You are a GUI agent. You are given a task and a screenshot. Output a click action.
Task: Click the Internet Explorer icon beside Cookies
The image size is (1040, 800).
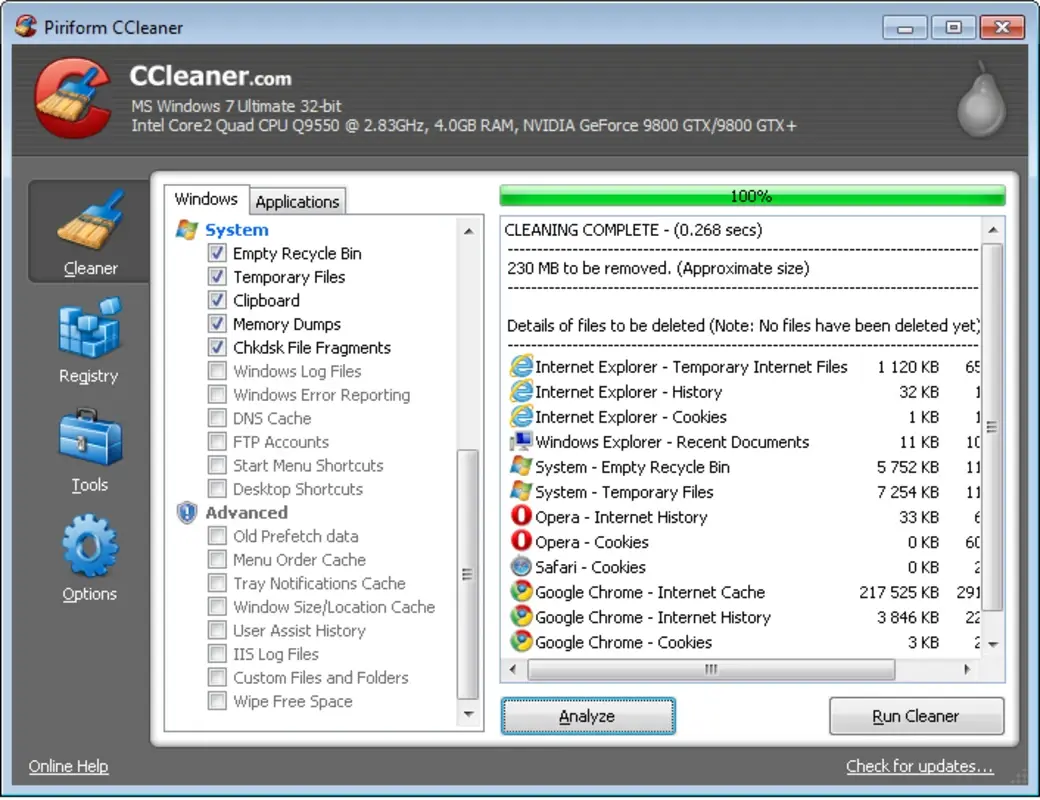point(523,417)
